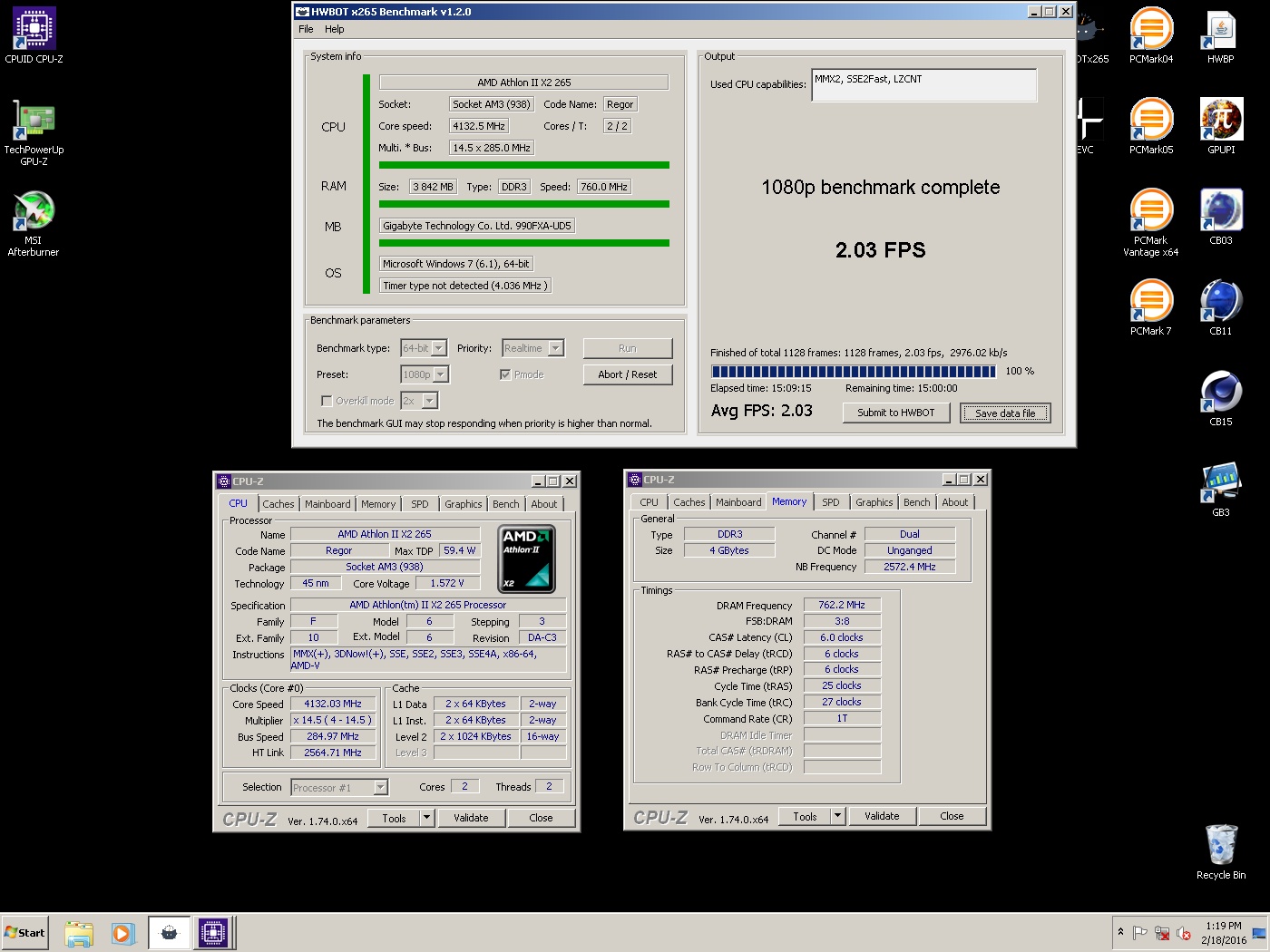Click the Start button
The image size is (1270, 952).
point(24,933)
